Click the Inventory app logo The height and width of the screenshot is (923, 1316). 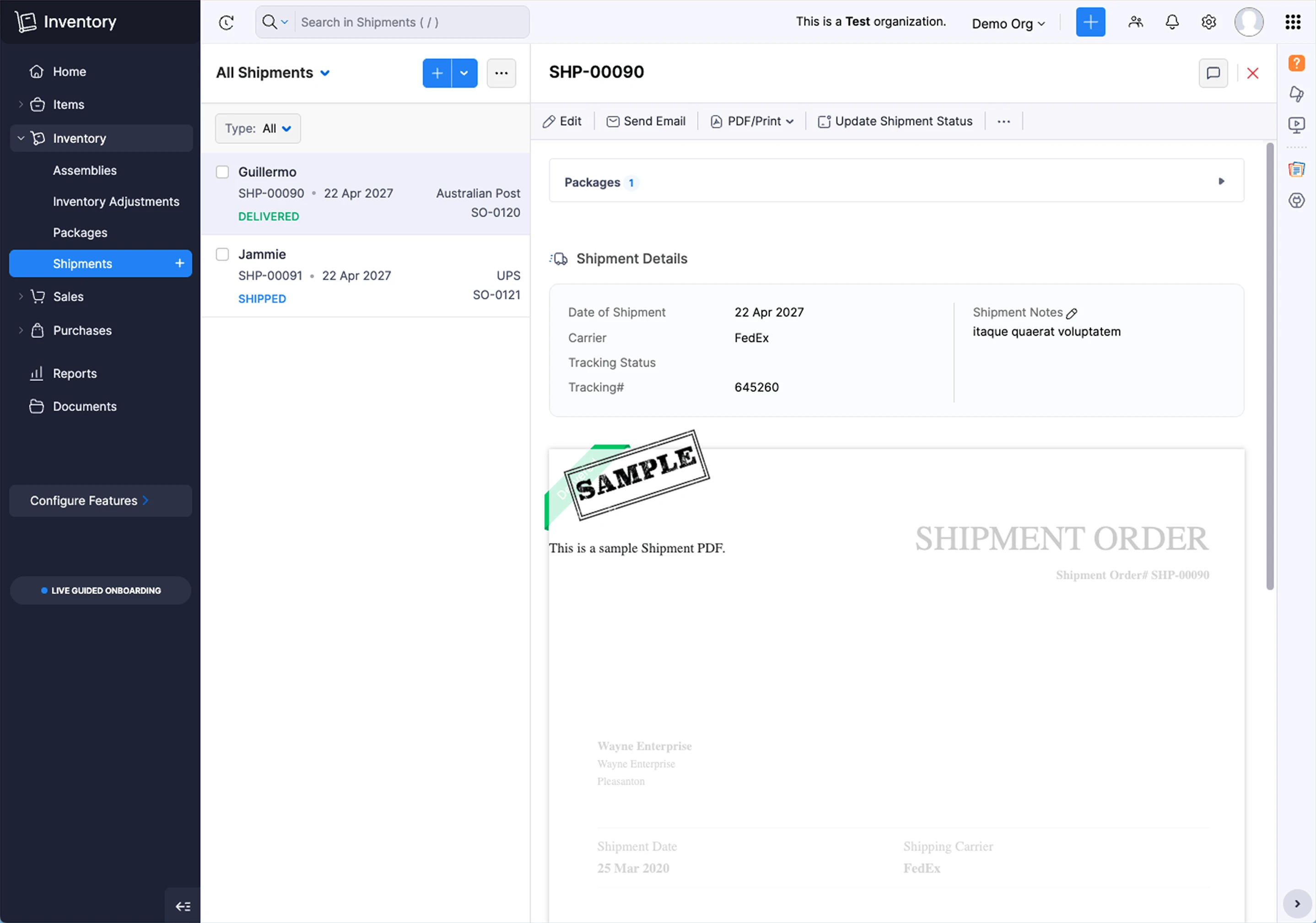pyautogui.click(x=65, y=22)
